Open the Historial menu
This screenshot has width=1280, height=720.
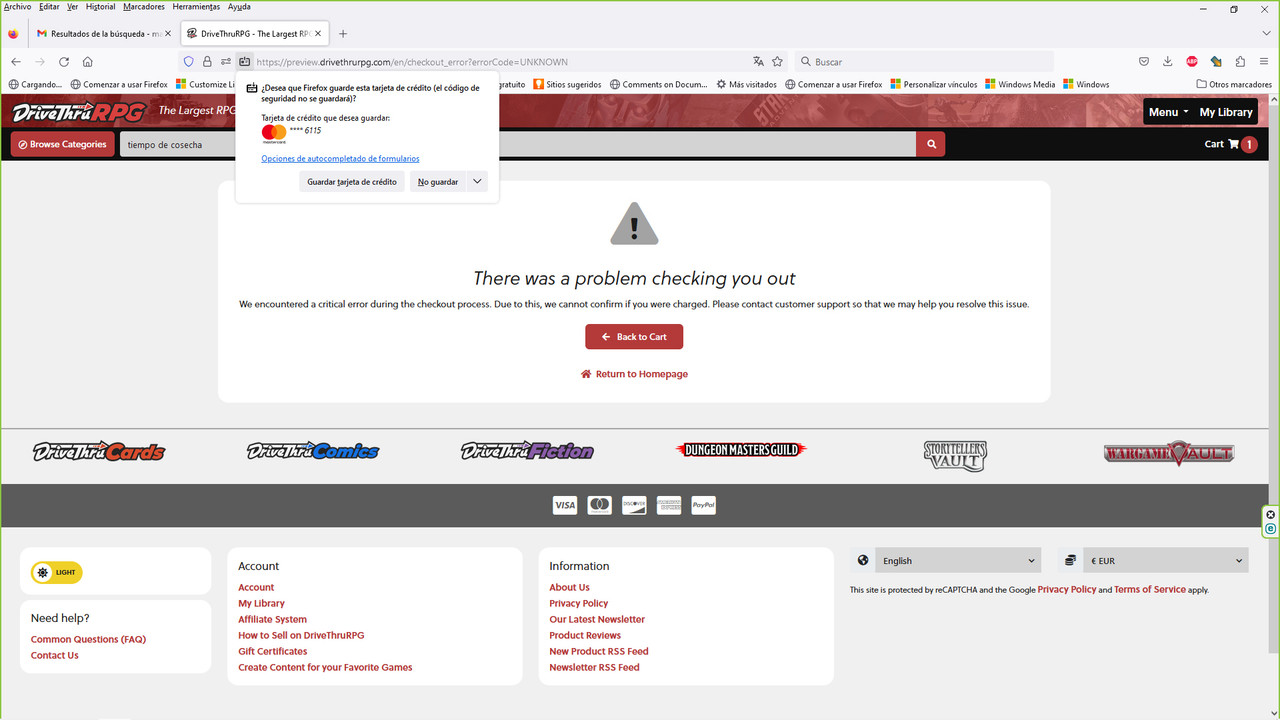point(100,7)
